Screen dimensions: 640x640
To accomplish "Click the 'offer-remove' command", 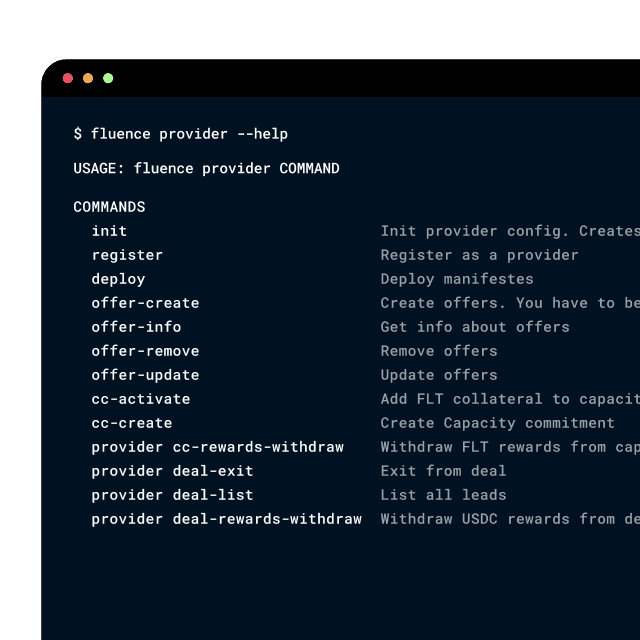I will [x=145, y=351].
